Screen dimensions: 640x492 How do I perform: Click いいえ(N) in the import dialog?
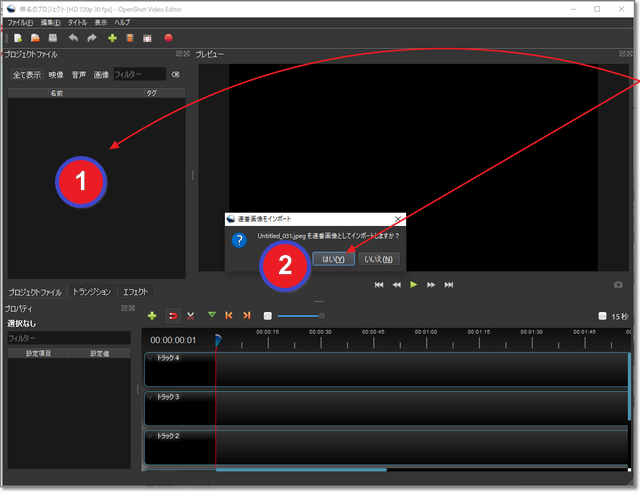(378, 259)
